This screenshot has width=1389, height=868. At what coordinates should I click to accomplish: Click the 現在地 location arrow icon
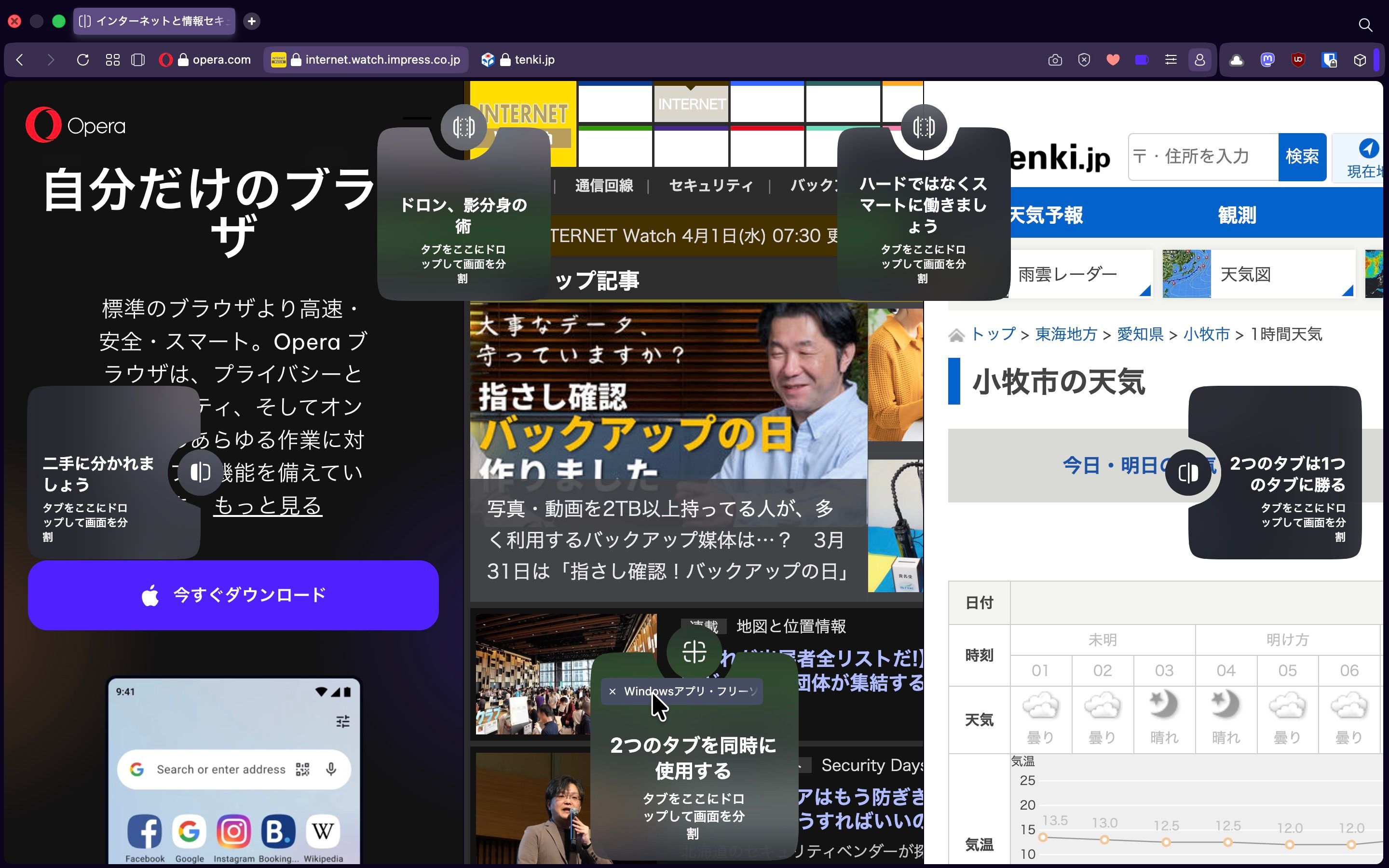point(1369,148)
